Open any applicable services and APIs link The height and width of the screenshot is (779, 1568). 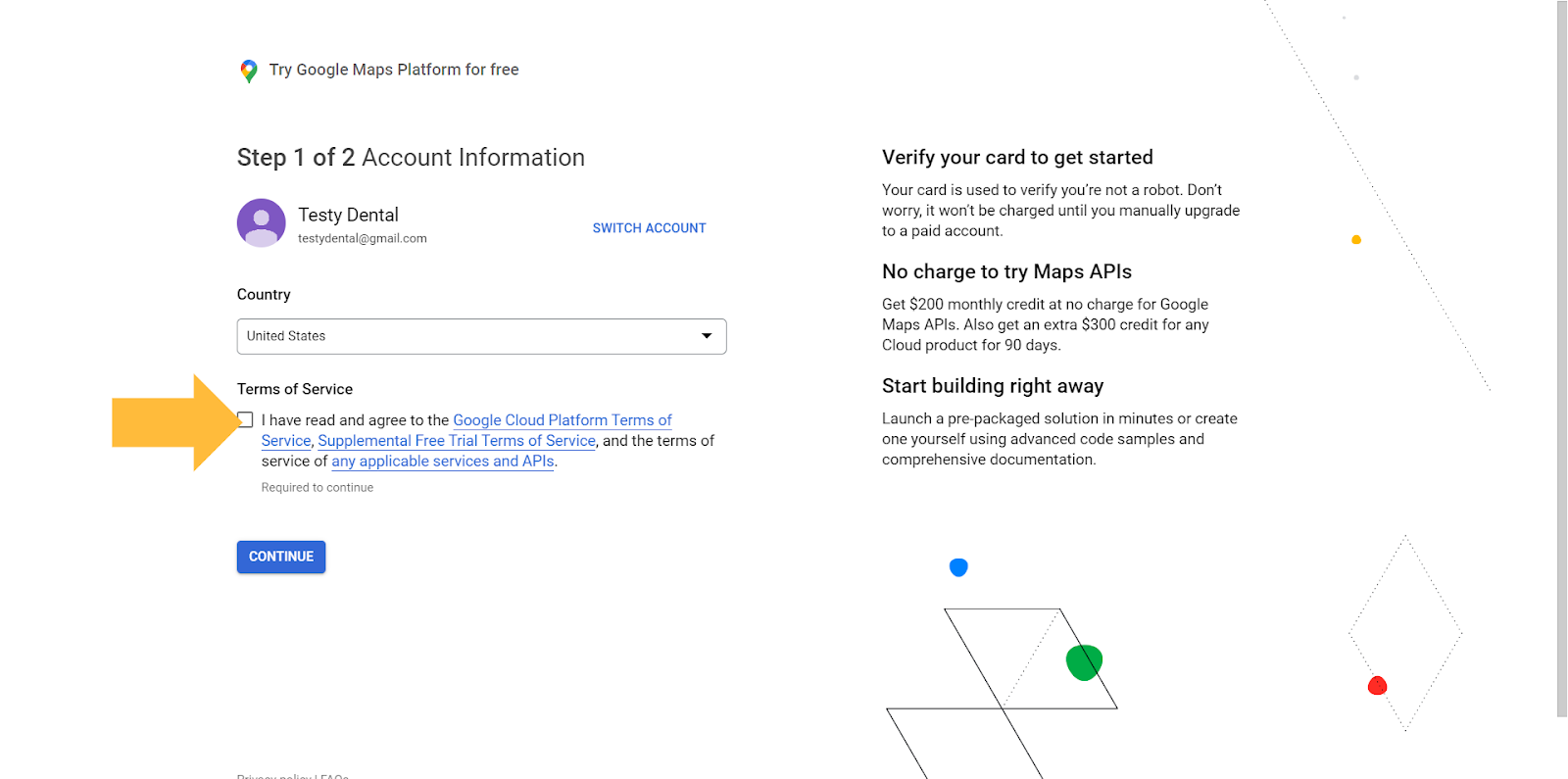(x=443, y=462)
